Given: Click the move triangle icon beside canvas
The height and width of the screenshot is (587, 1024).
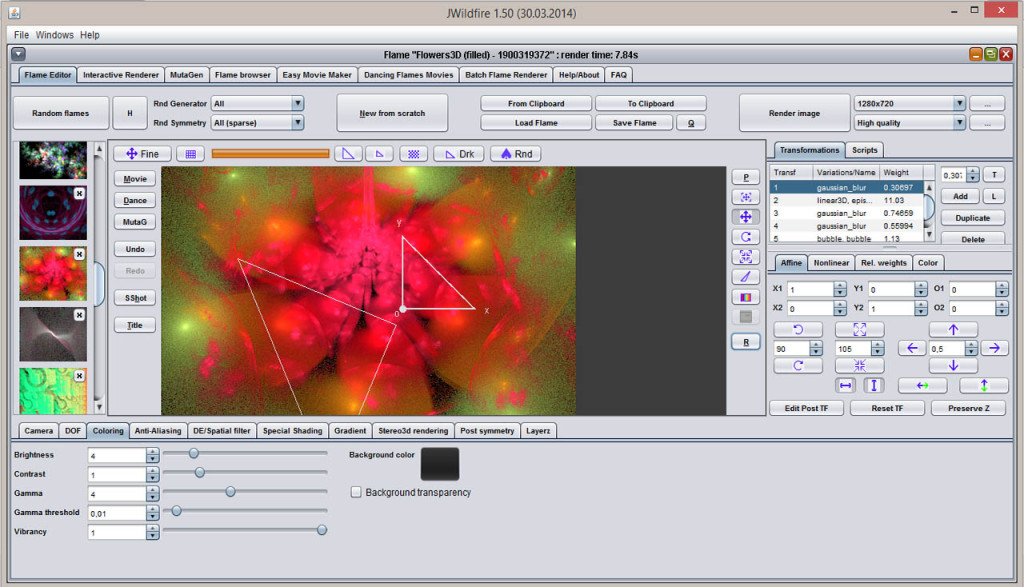Looking at the screenshot, I should 746,217.
